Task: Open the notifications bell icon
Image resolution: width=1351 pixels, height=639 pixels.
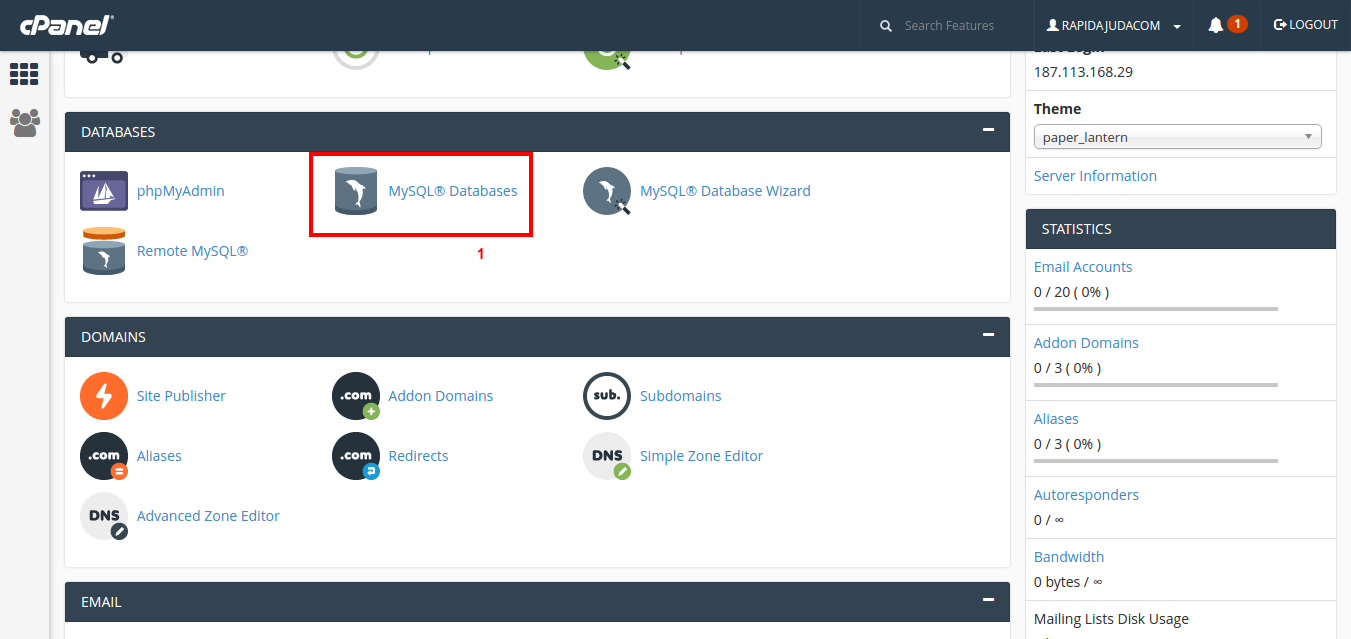Action: 1216,25
